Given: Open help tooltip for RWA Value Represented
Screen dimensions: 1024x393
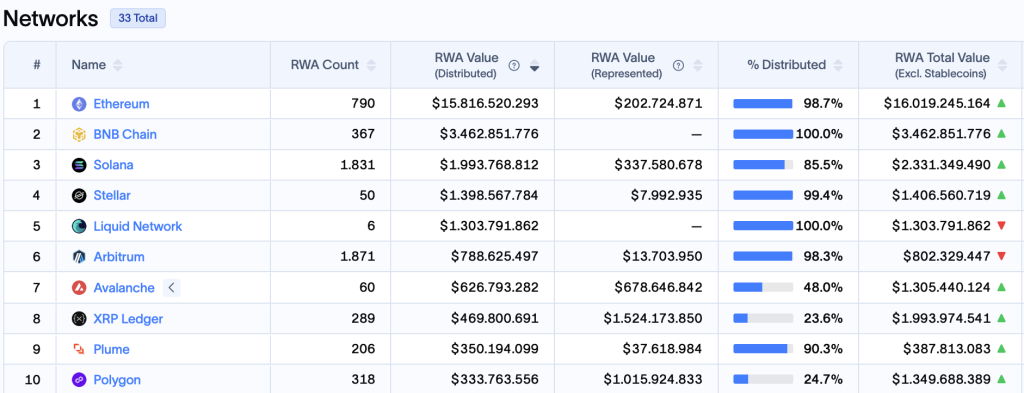Looking at the screenshot, I should coord(679,65).
